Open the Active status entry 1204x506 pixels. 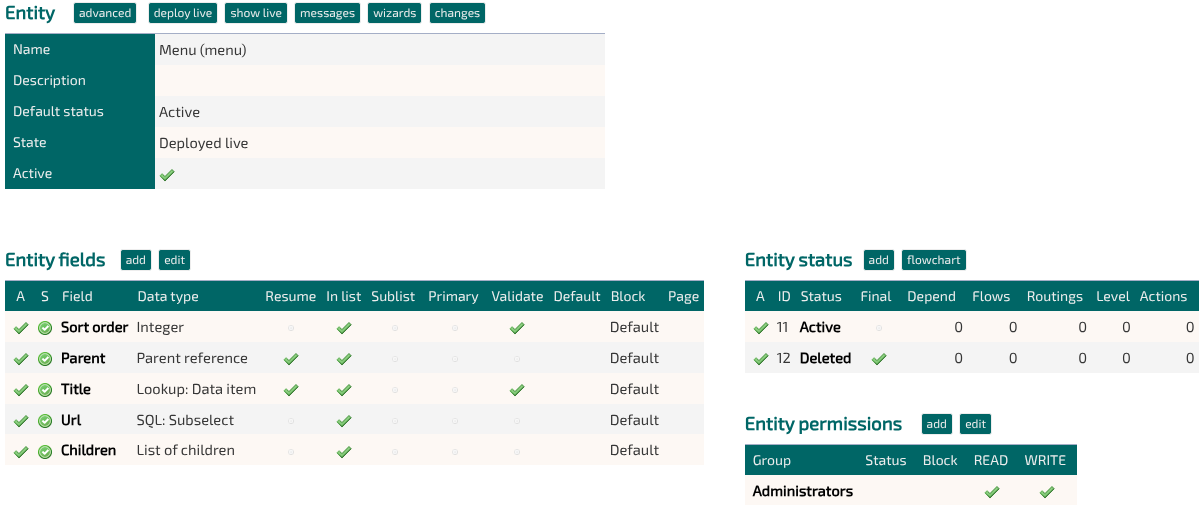click(820, 327)
